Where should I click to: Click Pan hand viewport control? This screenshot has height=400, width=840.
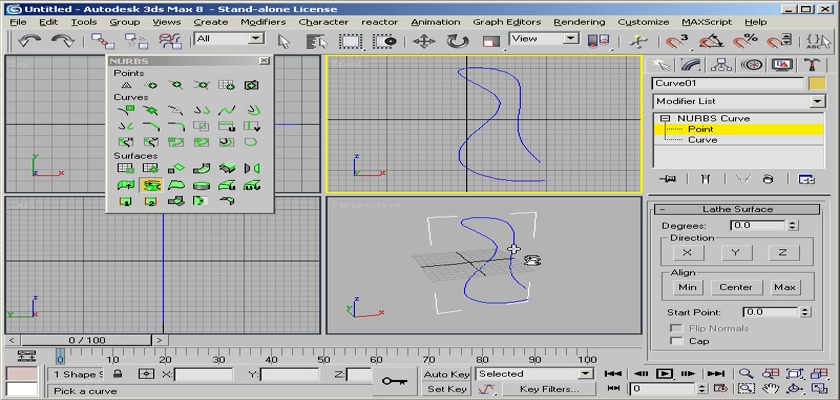pyautogui.click(x=770, y=389)
